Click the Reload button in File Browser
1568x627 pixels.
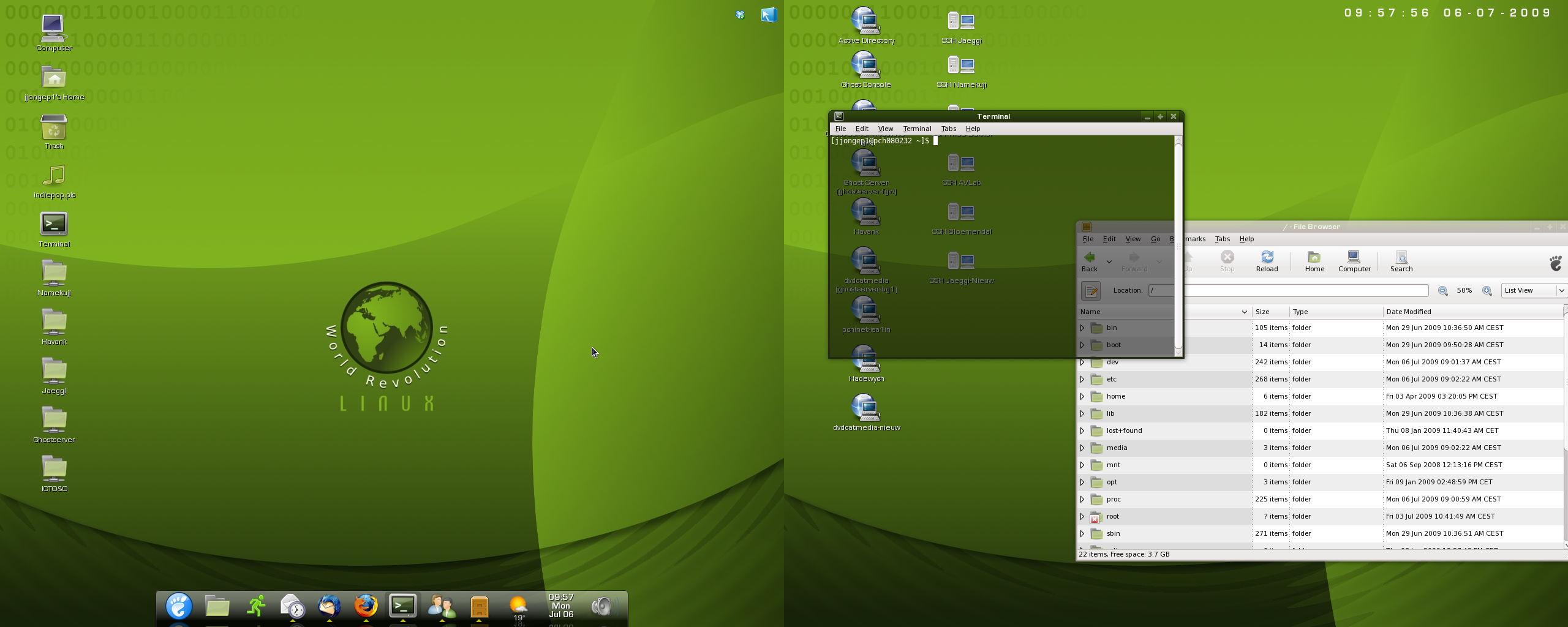point(1267,261)
